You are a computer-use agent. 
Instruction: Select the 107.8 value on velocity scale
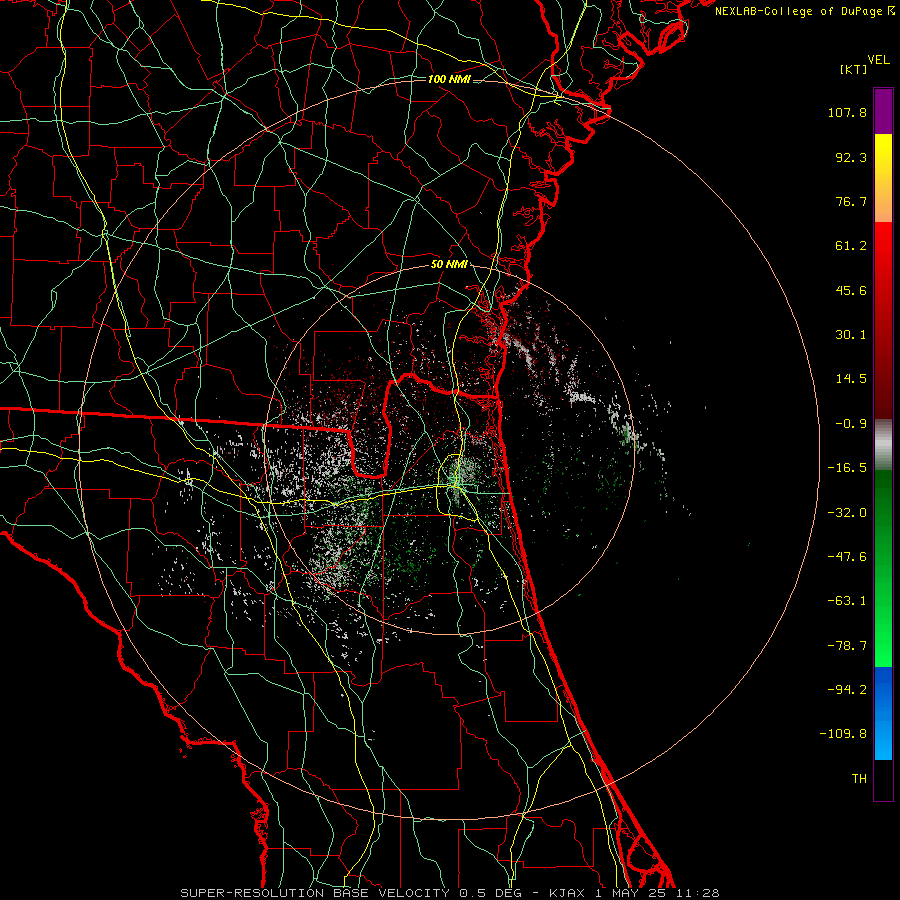[x=847, y=112]
